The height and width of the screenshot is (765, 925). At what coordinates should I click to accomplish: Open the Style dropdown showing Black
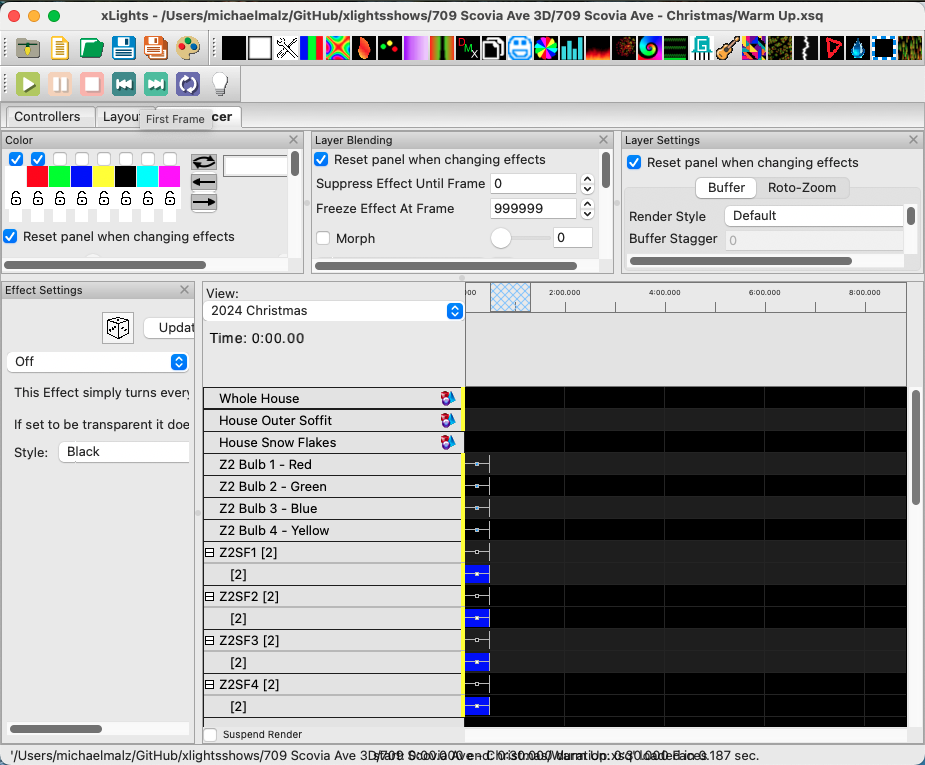124,452
